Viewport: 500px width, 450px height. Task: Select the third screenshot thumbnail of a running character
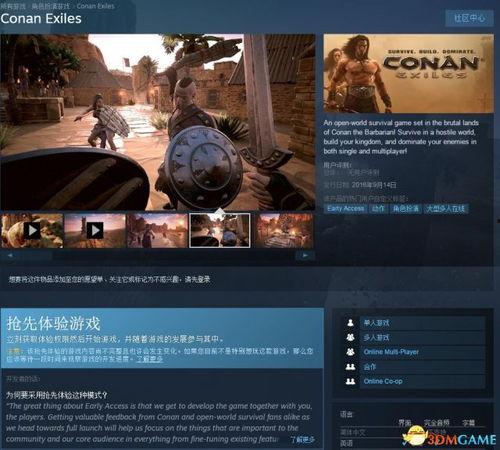[157, 231]
